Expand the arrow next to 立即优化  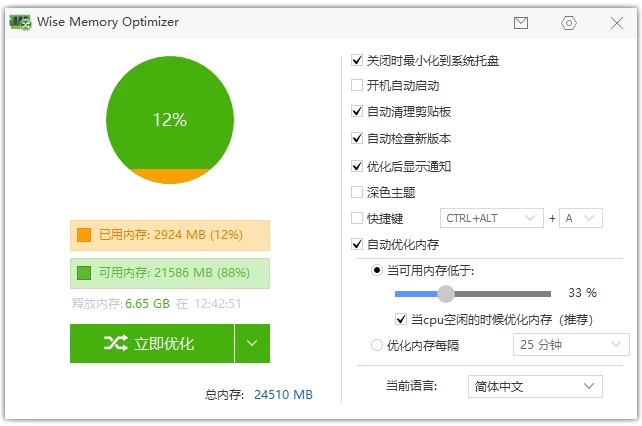(x=252, y=344)
